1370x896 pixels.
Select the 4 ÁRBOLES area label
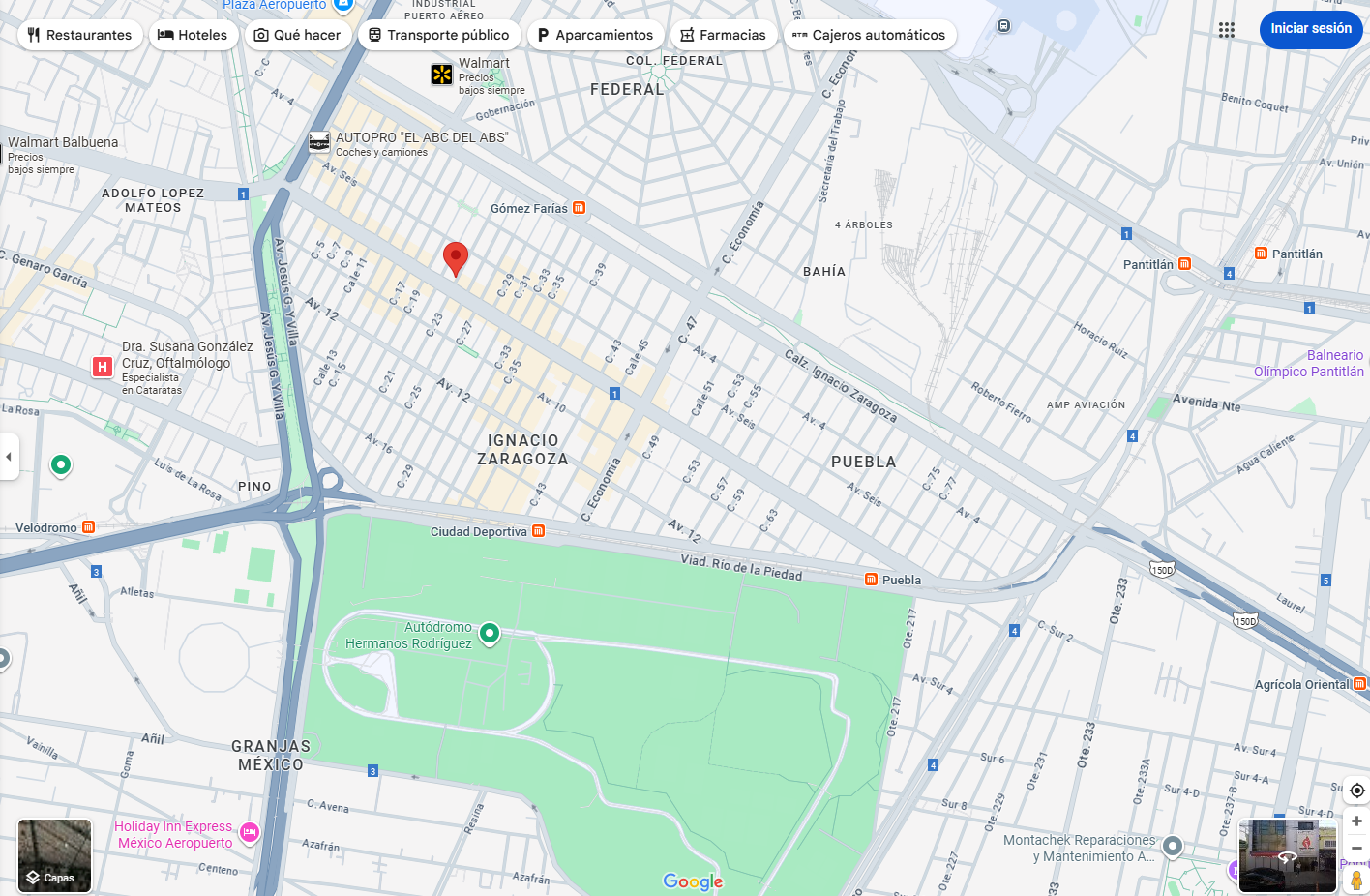[x=864, y=225]
